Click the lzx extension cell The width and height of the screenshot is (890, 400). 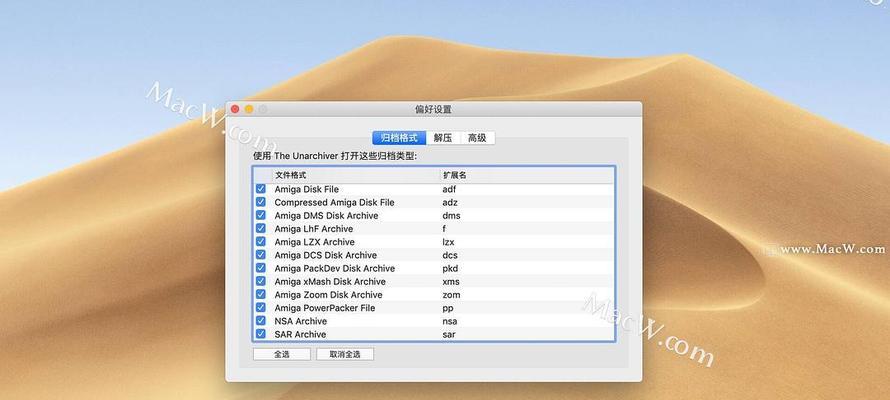point(448,242)
